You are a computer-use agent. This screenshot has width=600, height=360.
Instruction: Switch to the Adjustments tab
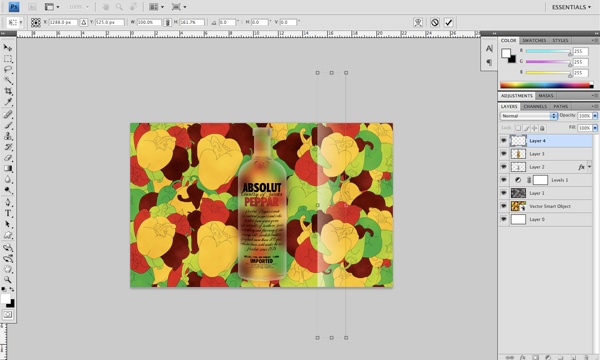click(x=517, y=96)
